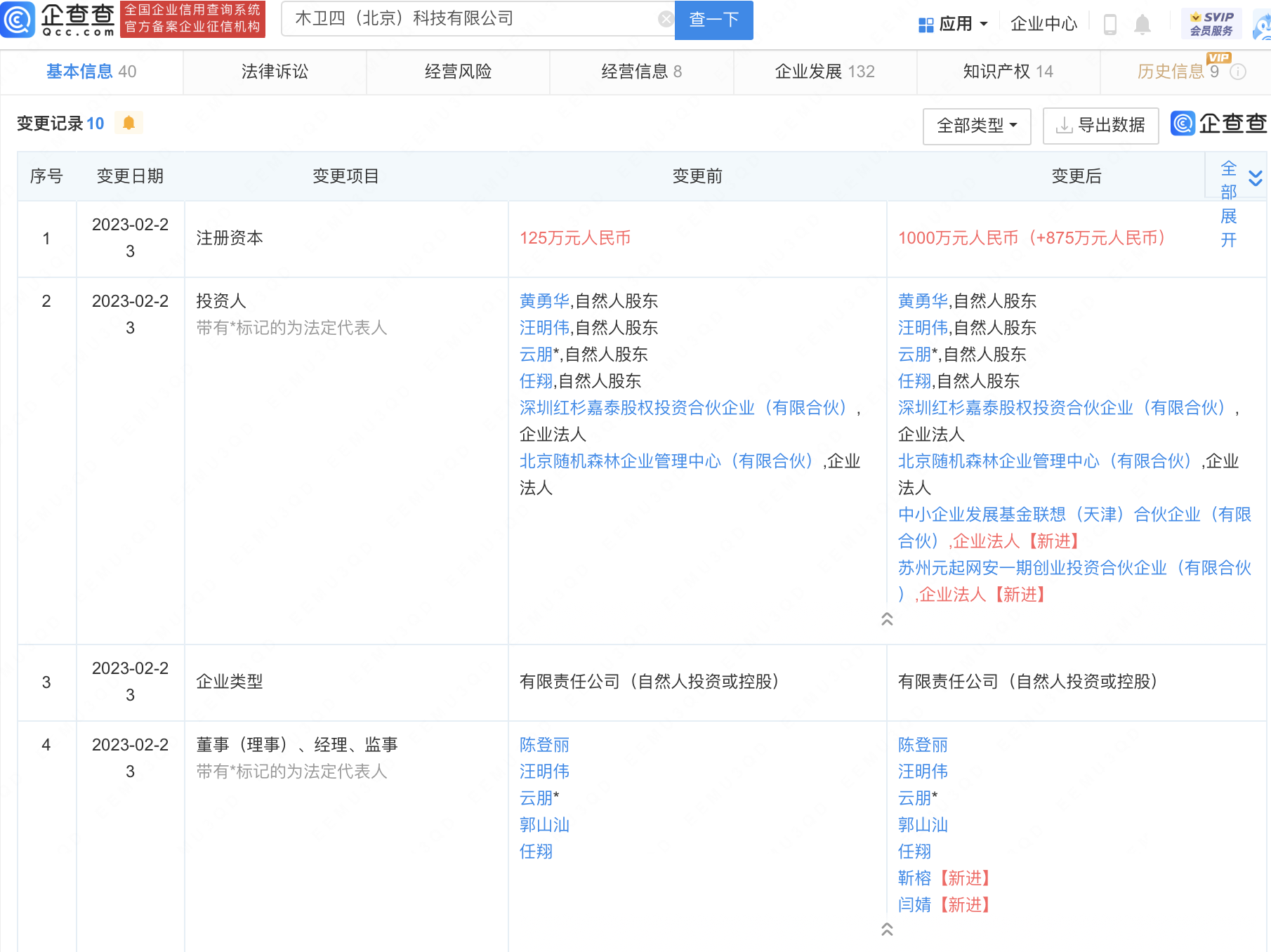Screen dimensions: 1271x952
Task: Open 闫婧 newly added director link
Action: pyautogui.click(x=914, y=905)
